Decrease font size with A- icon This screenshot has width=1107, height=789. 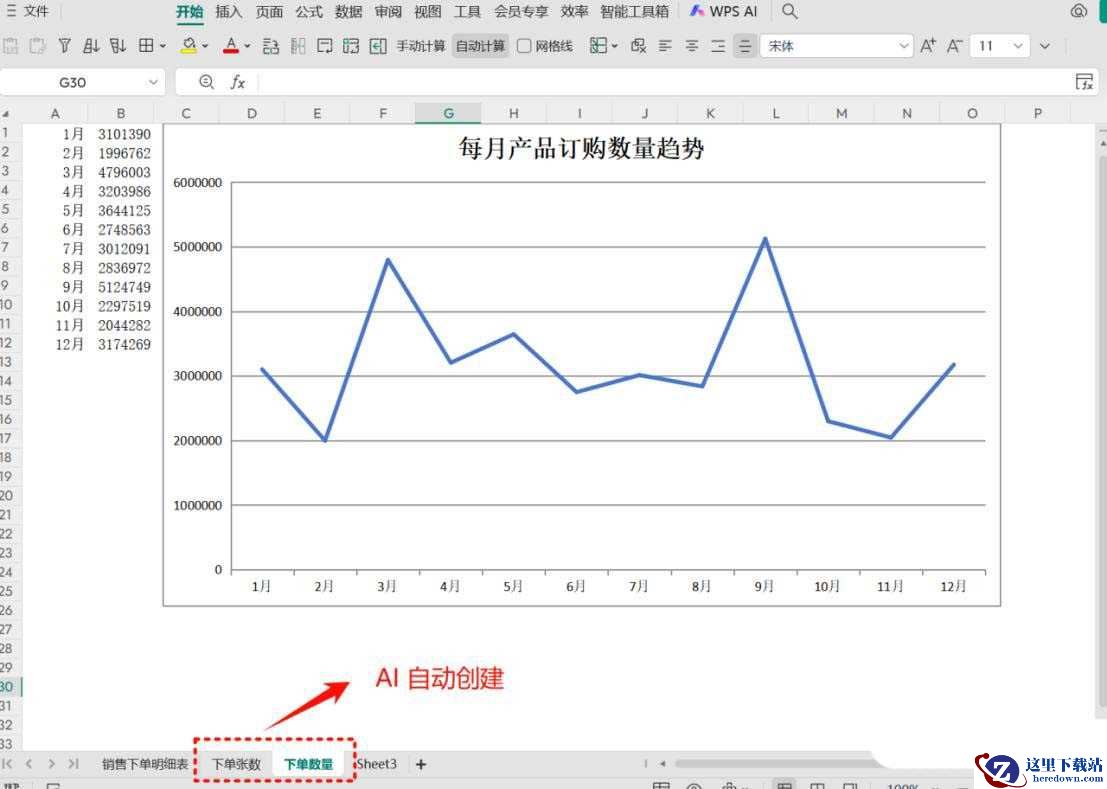click(955, 46)
